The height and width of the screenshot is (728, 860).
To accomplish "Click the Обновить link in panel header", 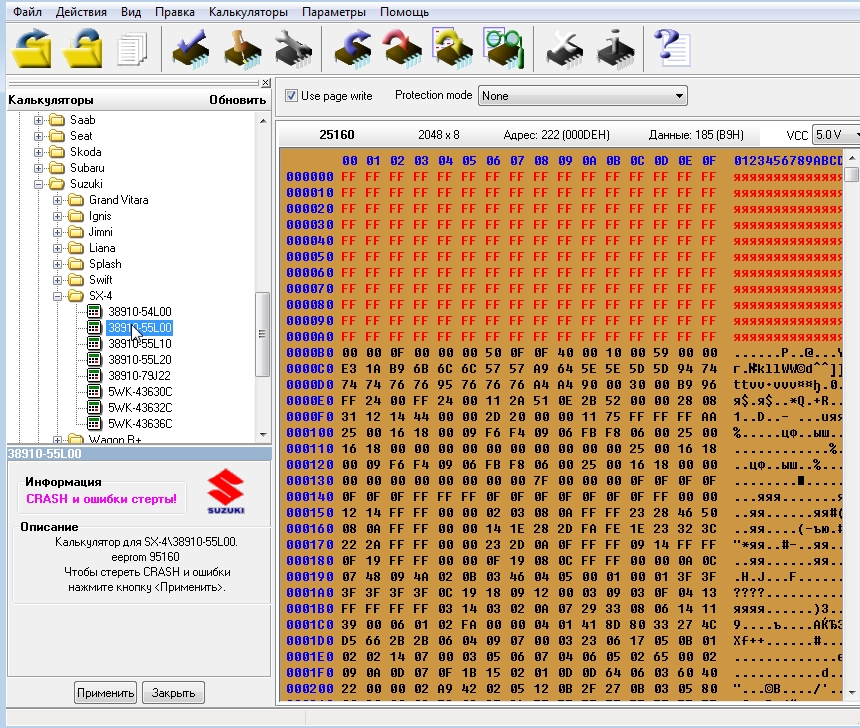I will pyautogui.click(x=237, y=100).
